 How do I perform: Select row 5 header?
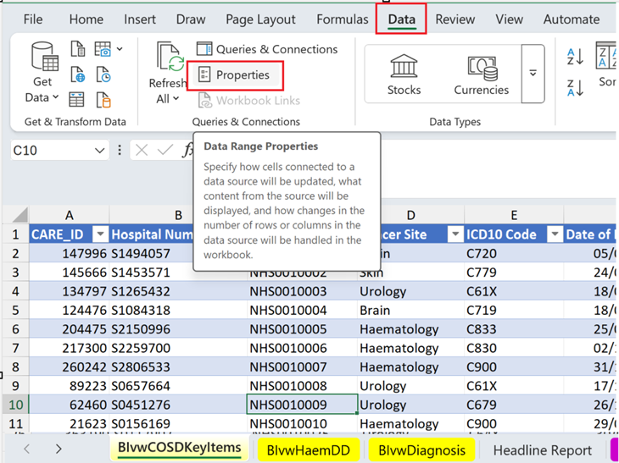(x=15, y=310)
